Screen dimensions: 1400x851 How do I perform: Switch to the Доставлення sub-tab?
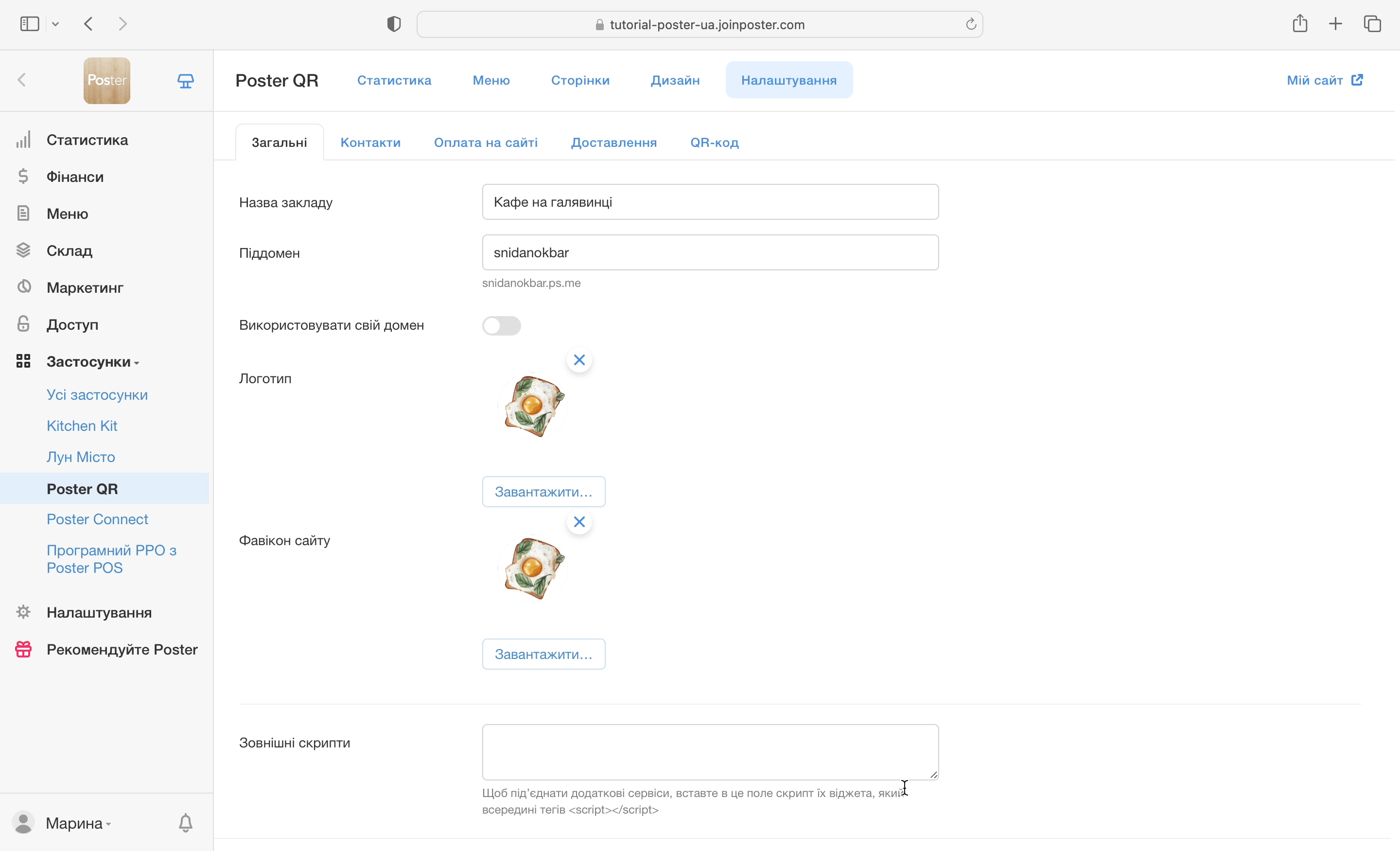click(613, 142)
